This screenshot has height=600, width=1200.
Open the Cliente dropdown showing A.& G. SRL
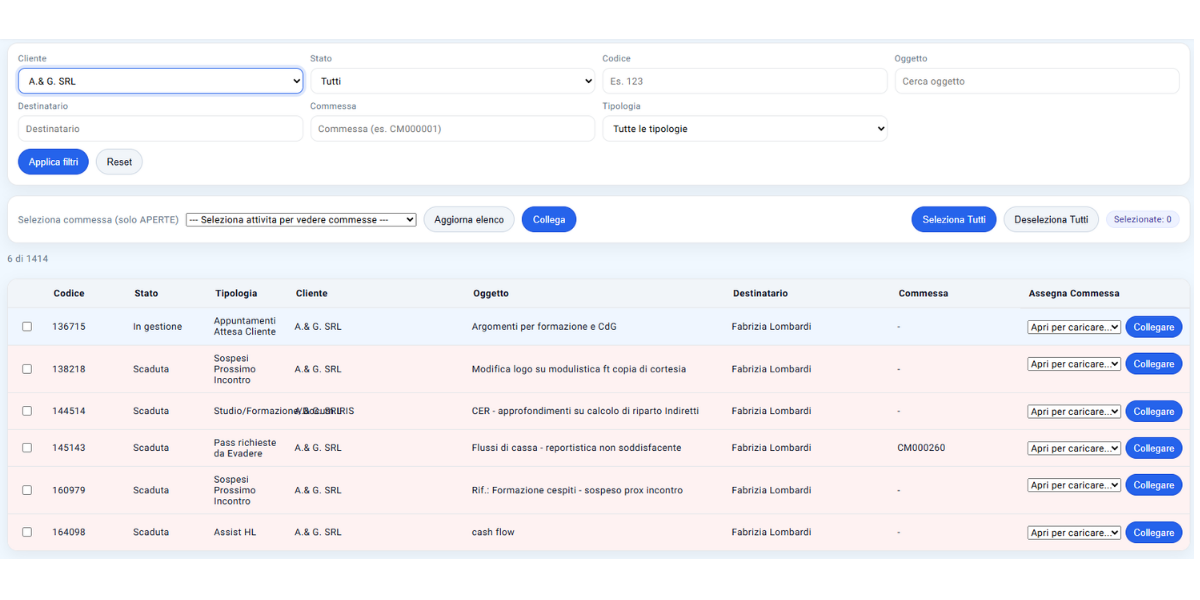160,81
